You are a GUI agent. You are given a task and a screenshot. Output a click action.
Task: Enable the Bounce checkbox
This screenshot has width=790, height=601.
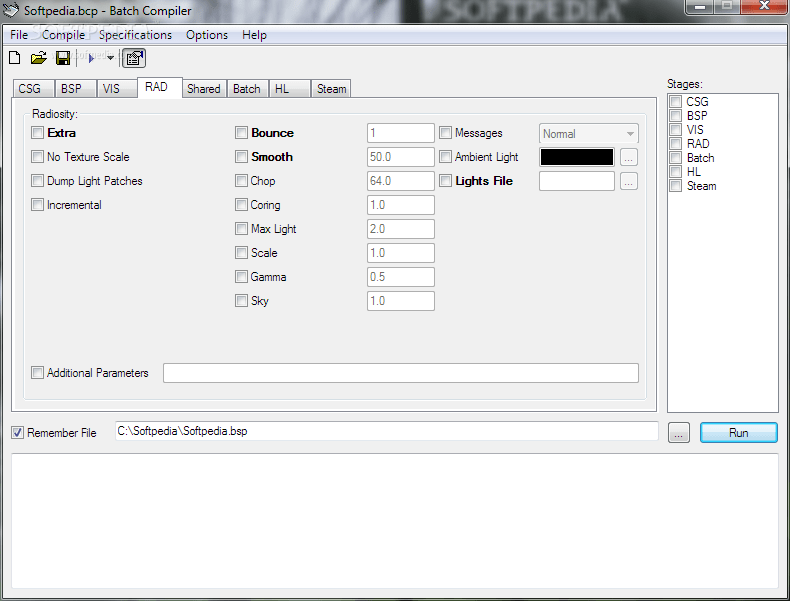(241, 133)
